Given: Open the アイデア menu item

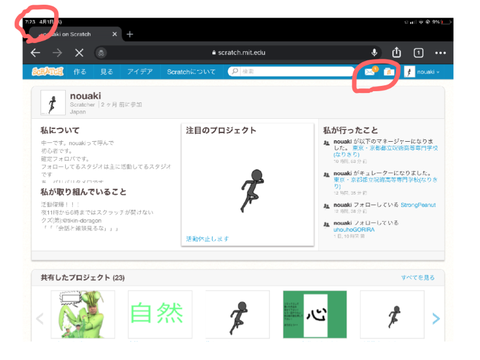Looking at the screenshot, I should coord(140,72).
